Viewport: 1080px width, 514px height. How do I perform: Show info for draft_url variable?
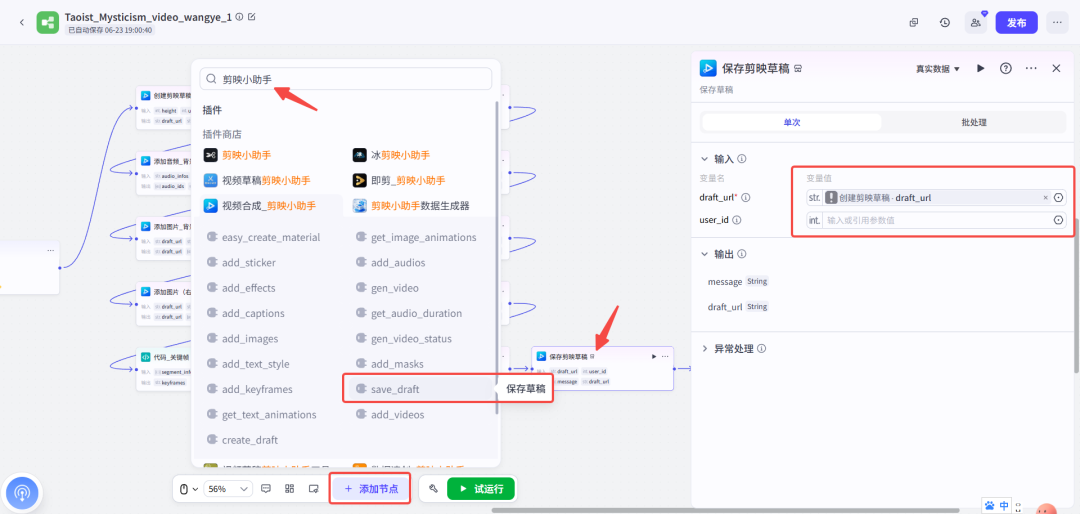[x=745, y=198]
